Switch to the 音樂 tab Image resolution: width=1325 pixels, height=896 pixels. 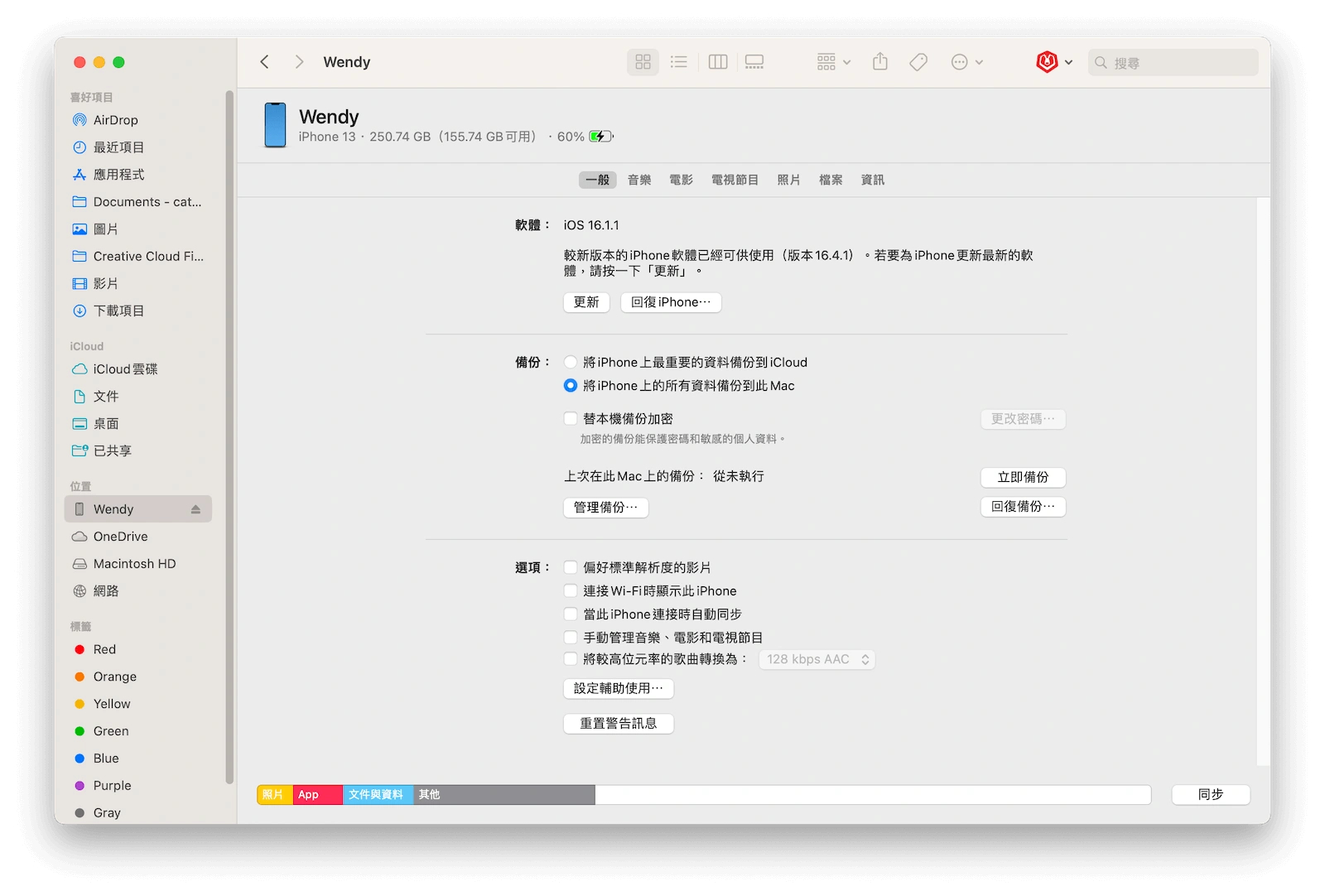pos(639,180)
